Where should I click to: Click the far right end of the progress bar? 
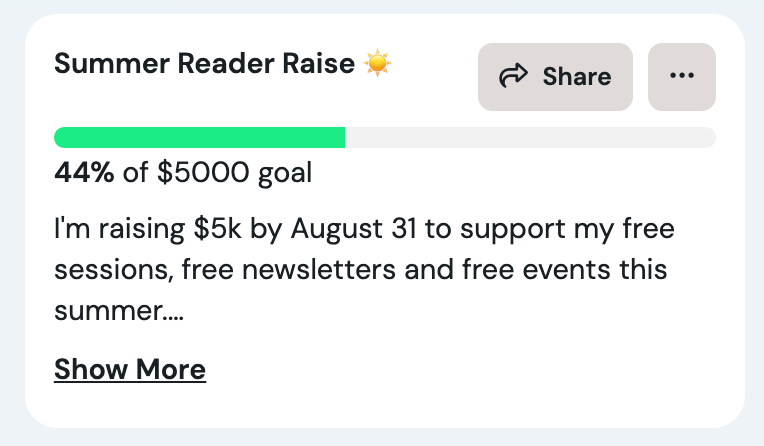(708, 137)
